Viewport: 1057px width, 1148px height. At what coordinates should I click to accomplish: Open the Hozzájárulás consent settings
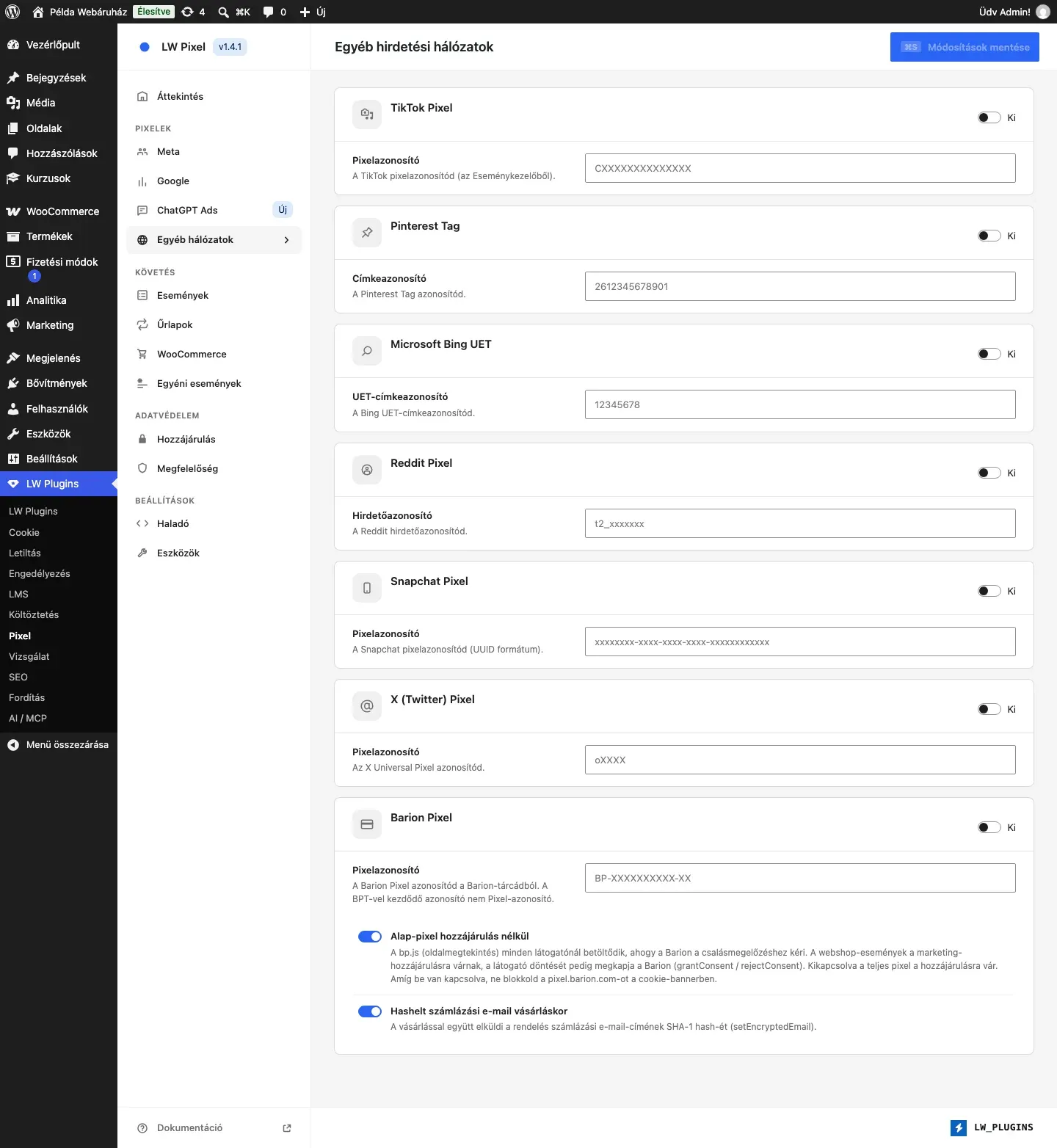214,440
